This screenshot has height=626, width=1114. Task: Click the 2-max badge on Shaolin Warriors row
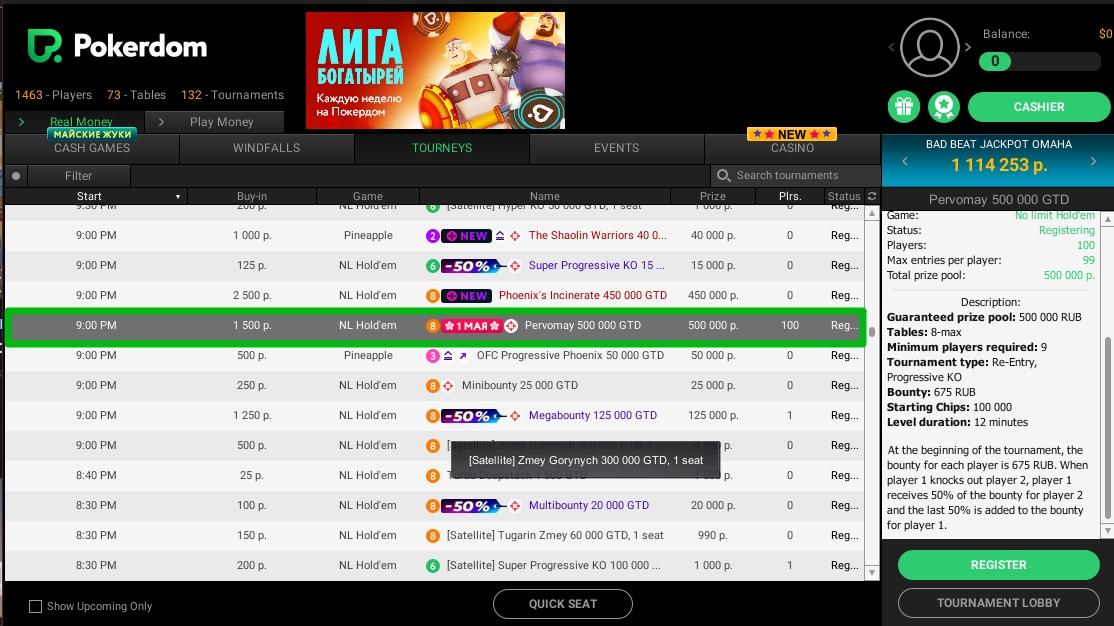click(432, 236)
